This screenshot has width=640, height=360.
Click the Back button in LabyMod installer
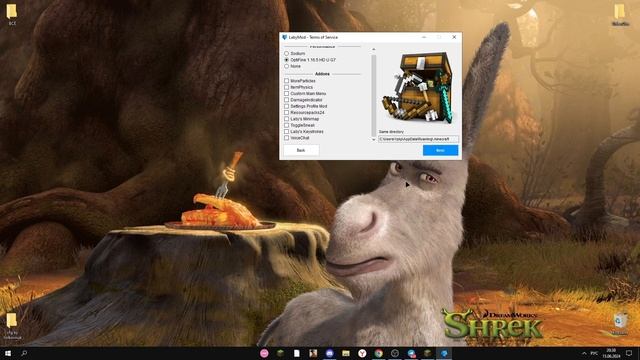301,150
